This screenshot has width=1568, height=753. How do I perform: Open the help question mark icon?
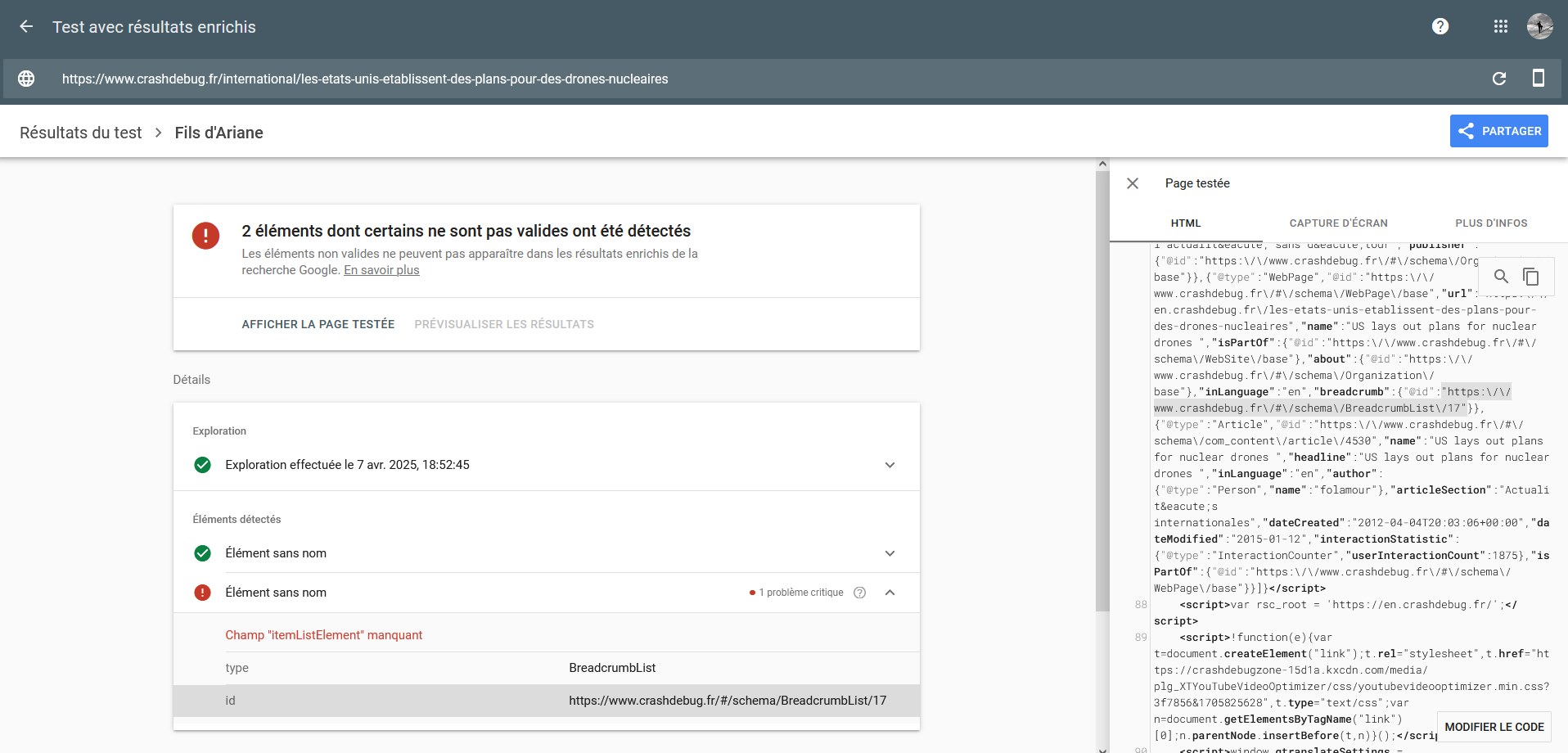[1440, 27]
